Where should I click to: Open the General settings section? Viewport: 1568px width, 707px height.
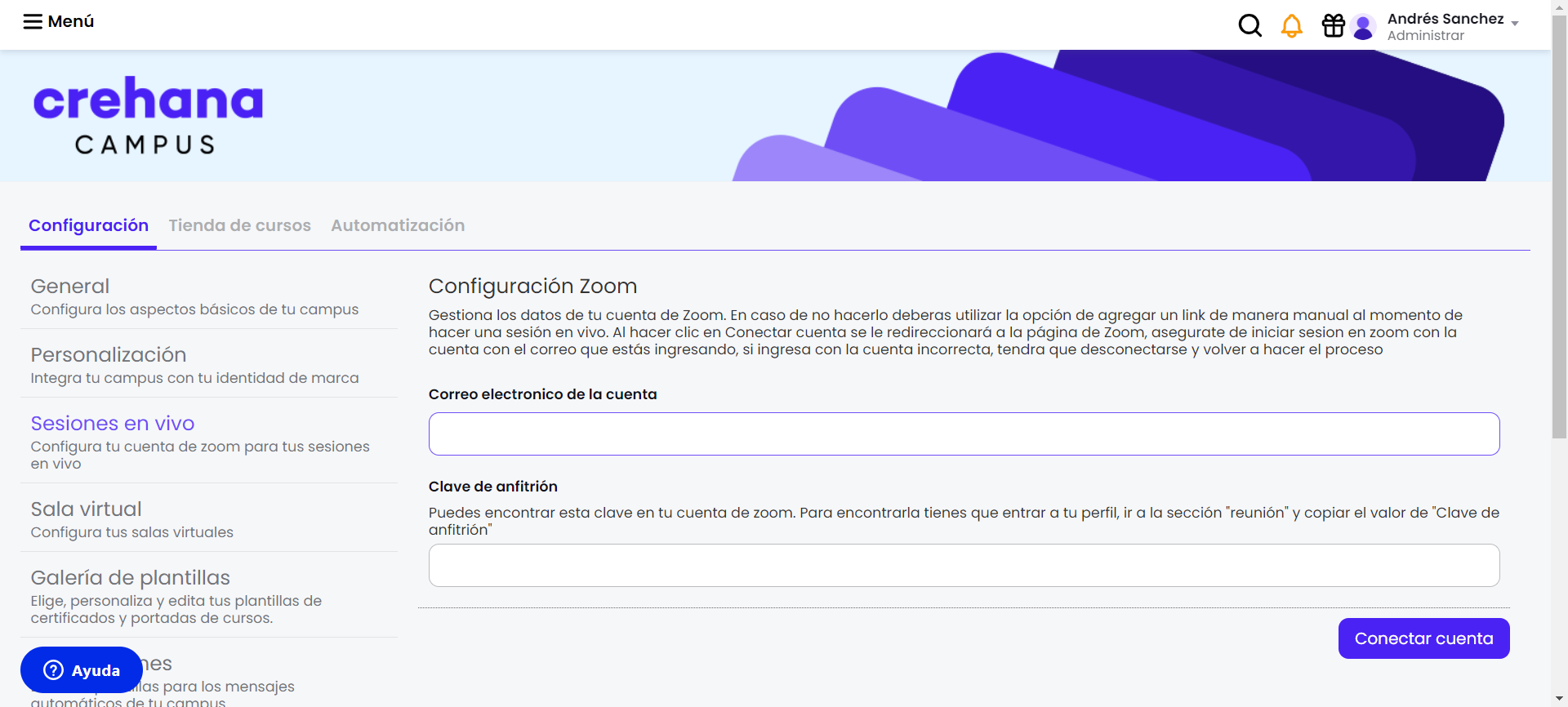pyautogui.click(x=209, y=297)
